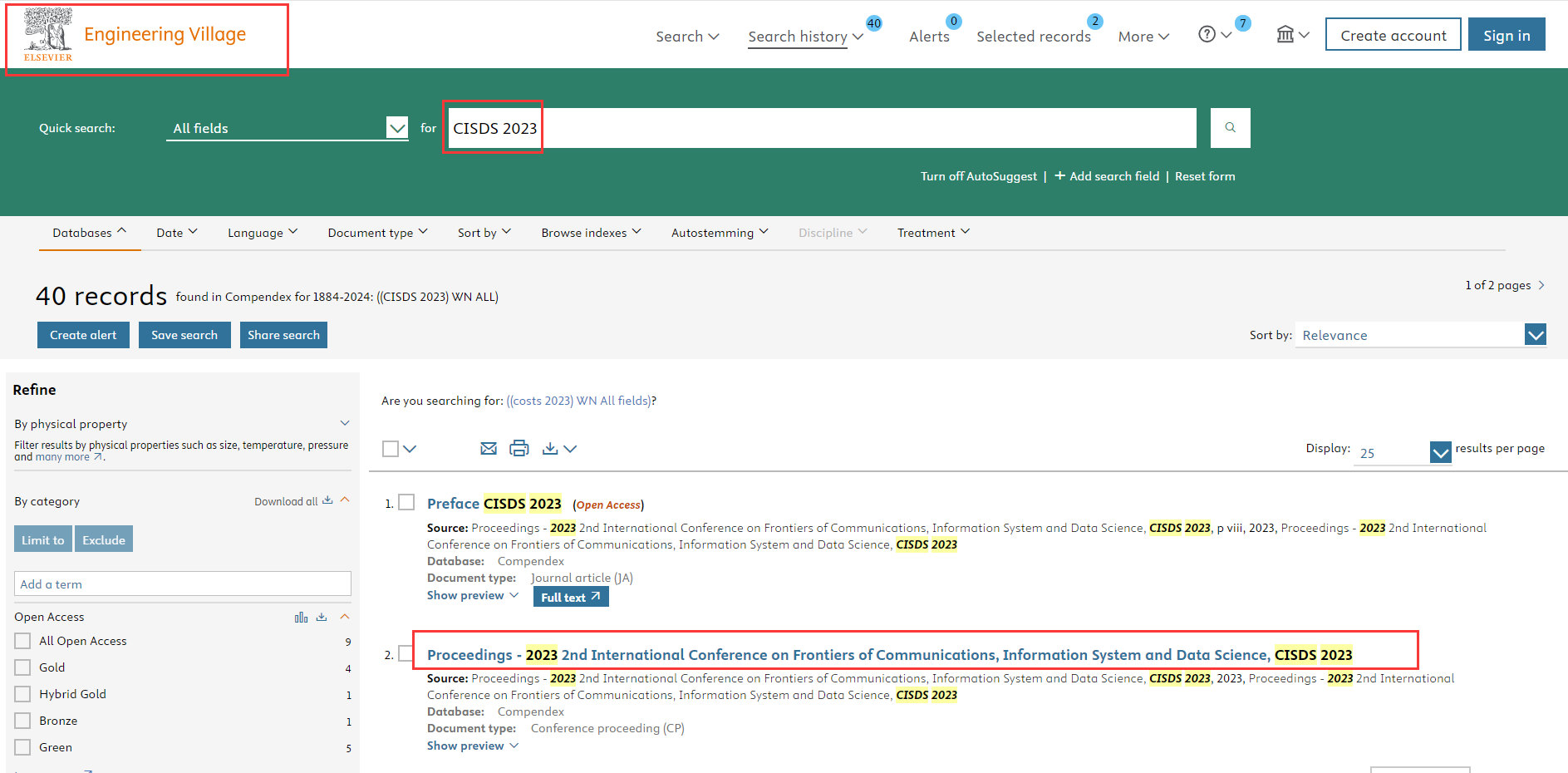Collapse the Open Access facet chevron

(345, 617)
